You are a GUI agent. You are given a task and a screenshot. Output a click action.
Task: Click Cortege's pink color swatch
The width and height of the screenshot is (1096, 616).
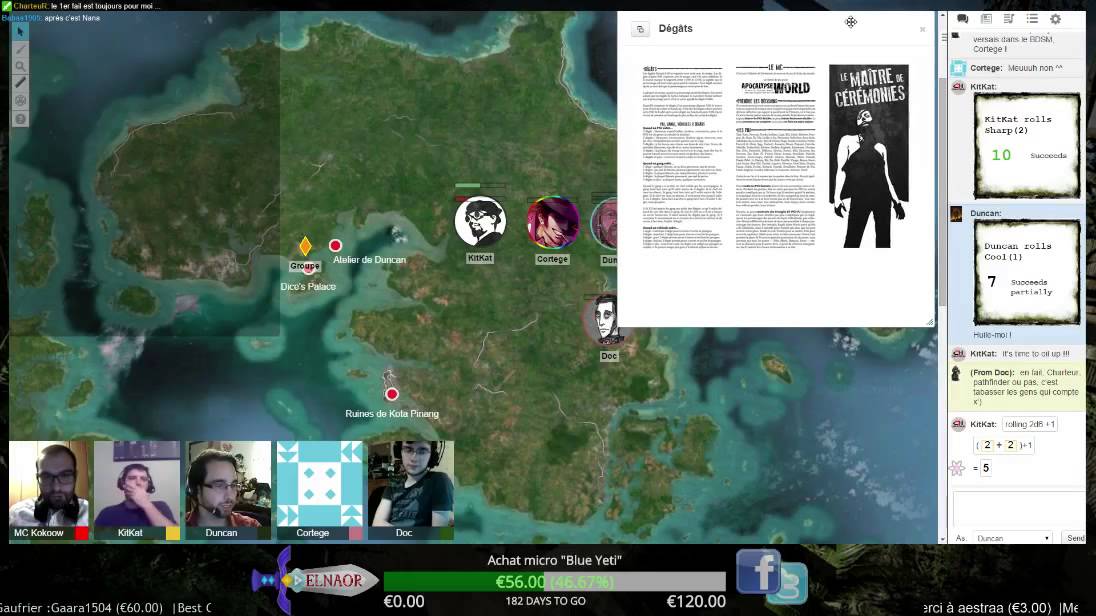coord(356,533)
